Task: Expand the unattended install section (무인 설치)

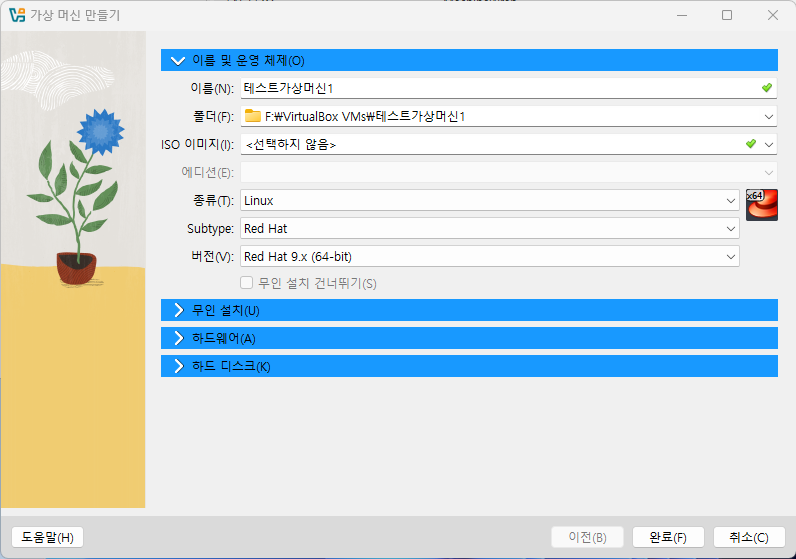Action: pyautogui.click(x=469, y=310)
